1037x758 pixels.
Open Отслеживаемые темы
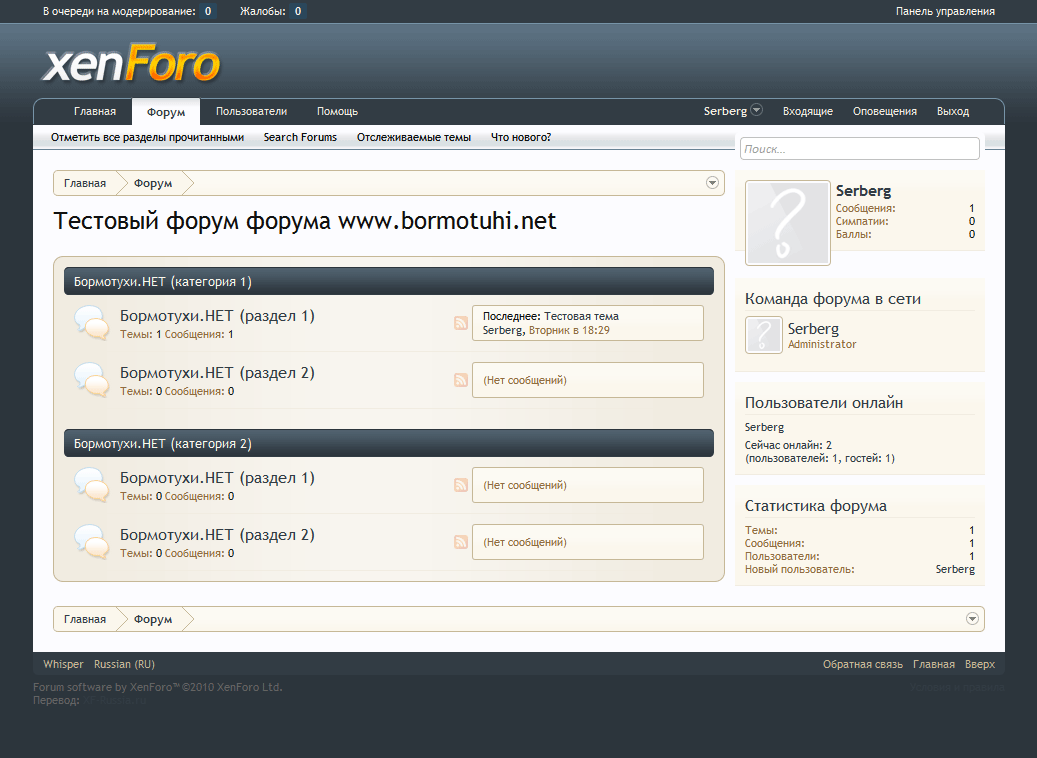[414, 137]
